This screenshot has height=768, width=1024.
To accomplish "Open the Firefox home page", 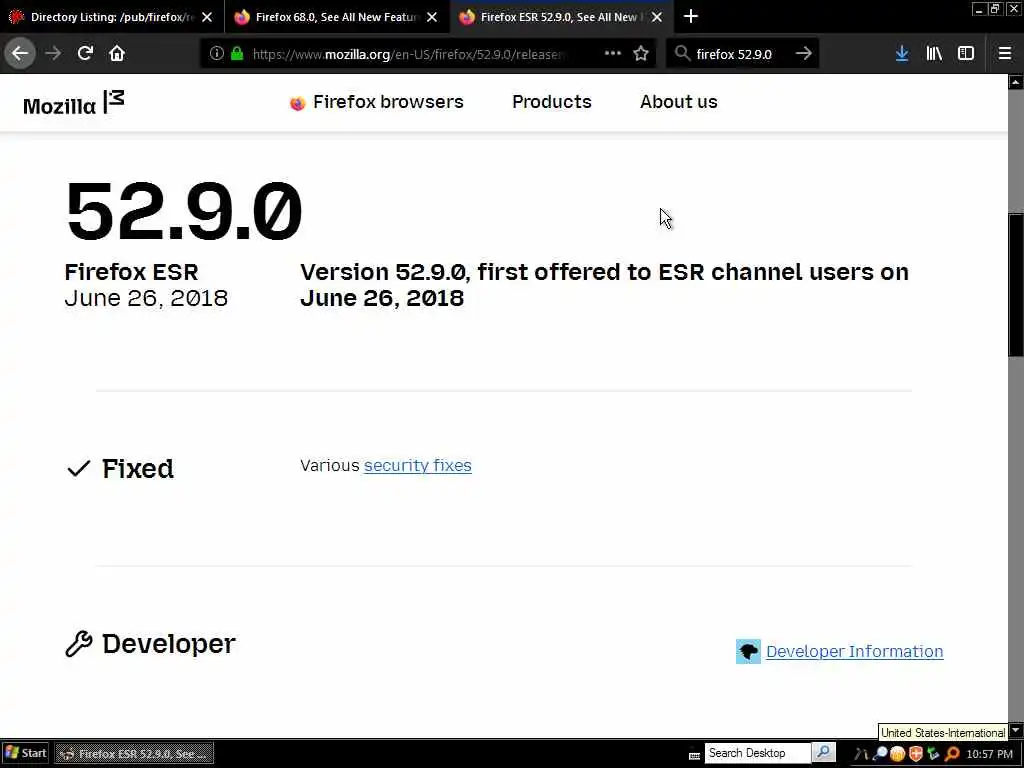I will click(117, 54).
